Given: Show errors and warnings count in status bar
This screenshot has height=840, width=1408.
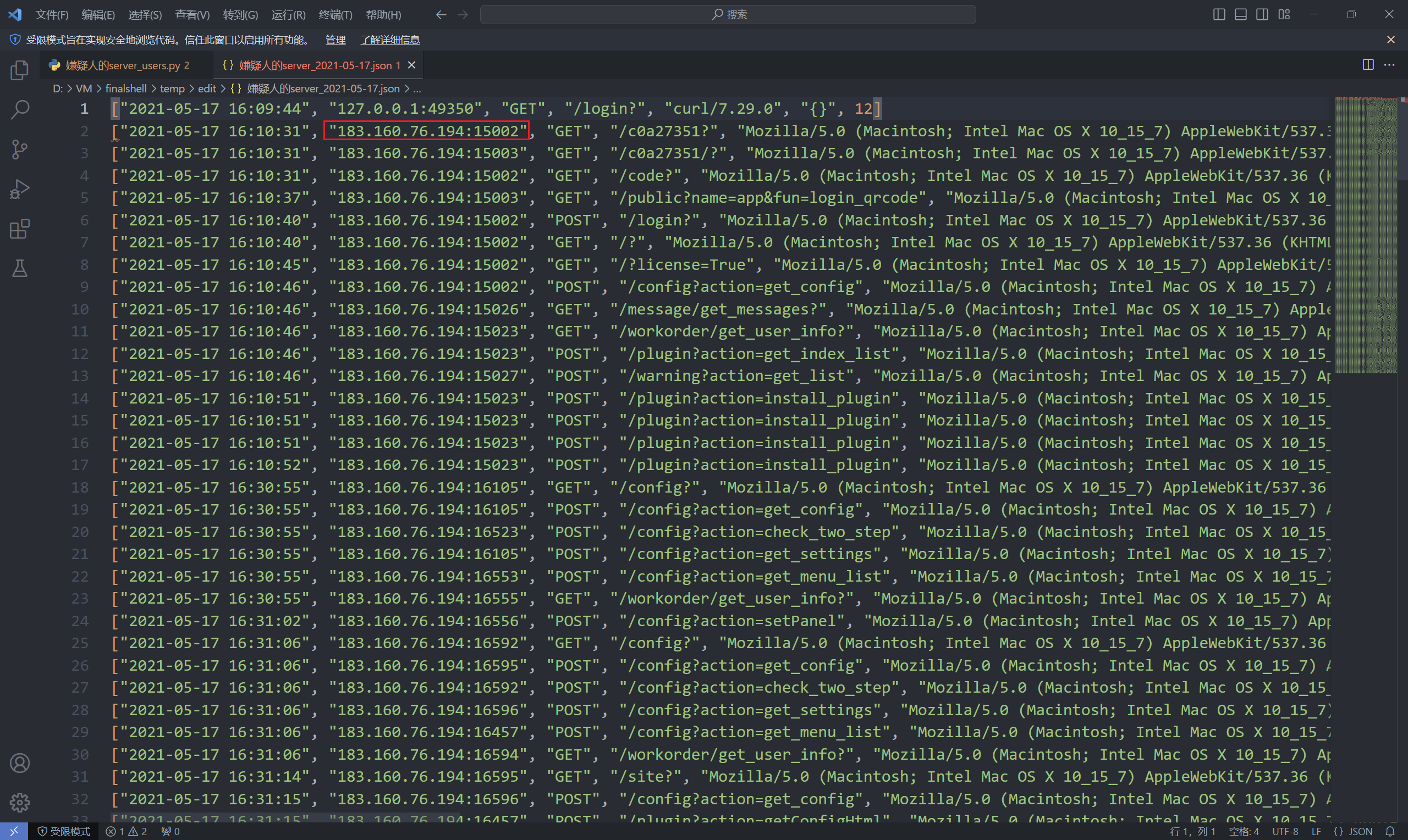Looking at the screenshot, I should point(127,831).
